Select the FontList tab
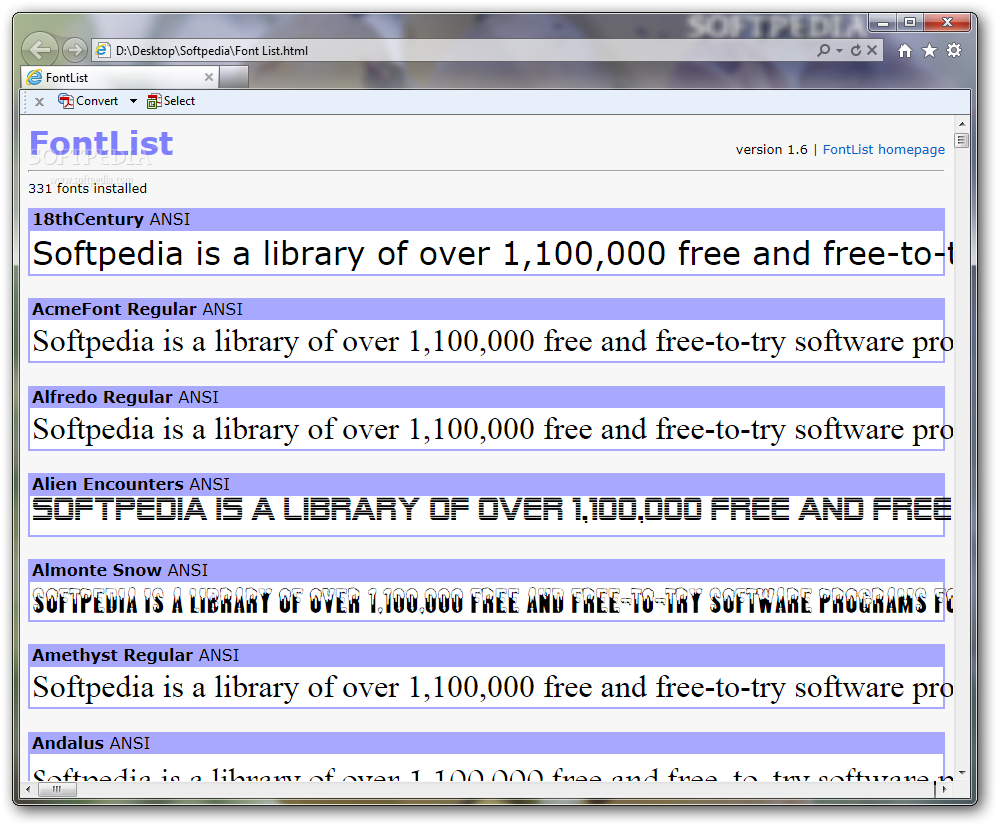 point(120,77)
